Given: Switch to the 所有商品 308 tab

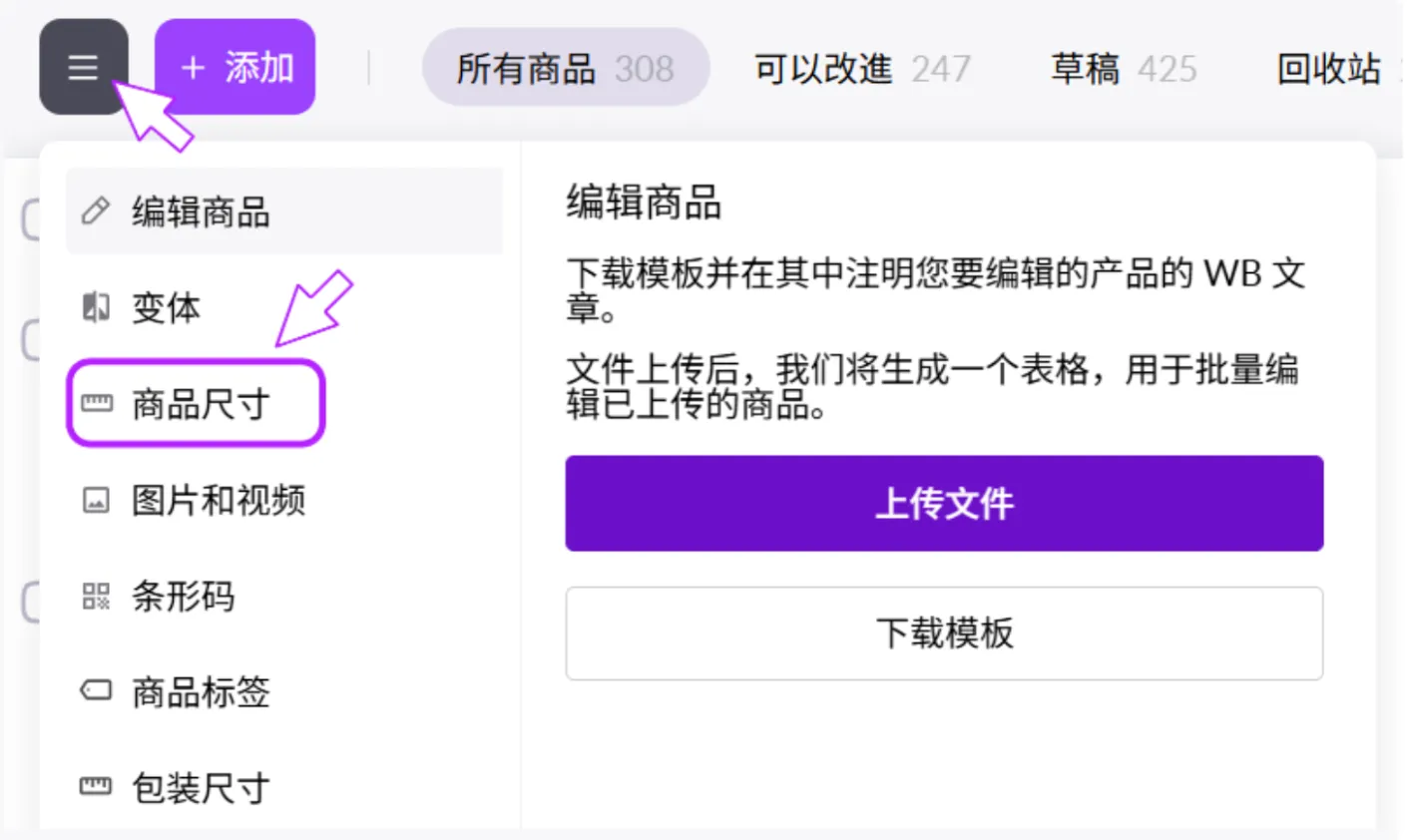Looking at the screenshot, I should (x=566, y=68).
